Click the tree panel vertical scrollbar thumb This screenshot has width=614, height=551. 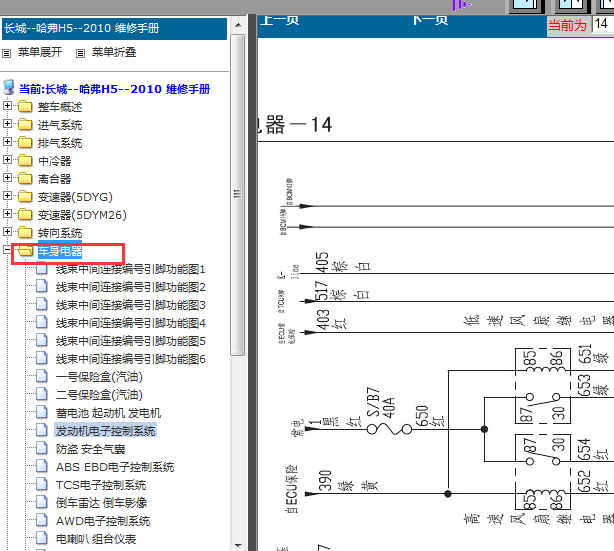[x=238, y=195]
